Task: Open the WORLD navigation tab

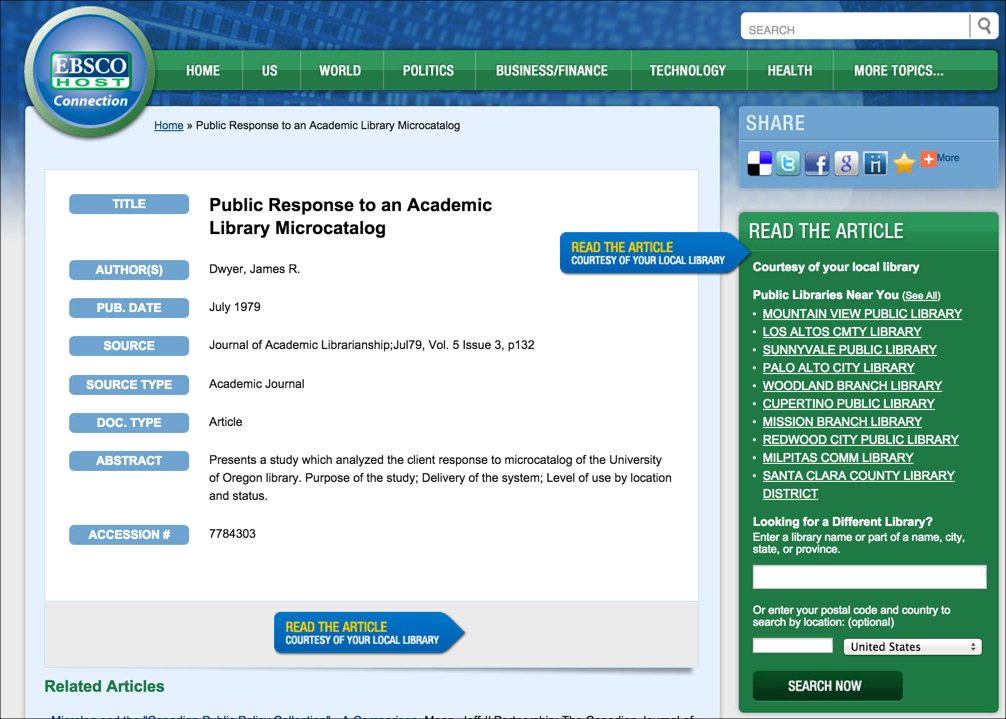Action: pyautogui.click(x=340, y=71)
